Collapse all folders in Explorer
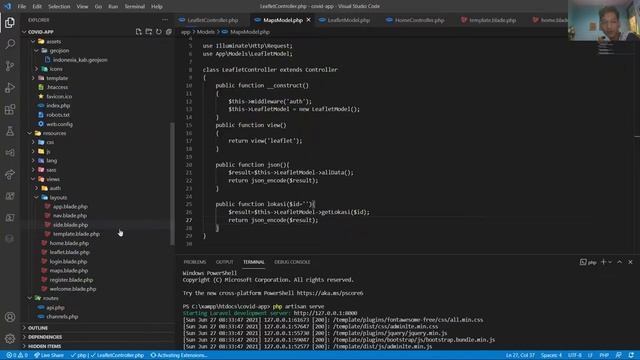The width and height of the screenshot is (640, 360). pos(169,32)
